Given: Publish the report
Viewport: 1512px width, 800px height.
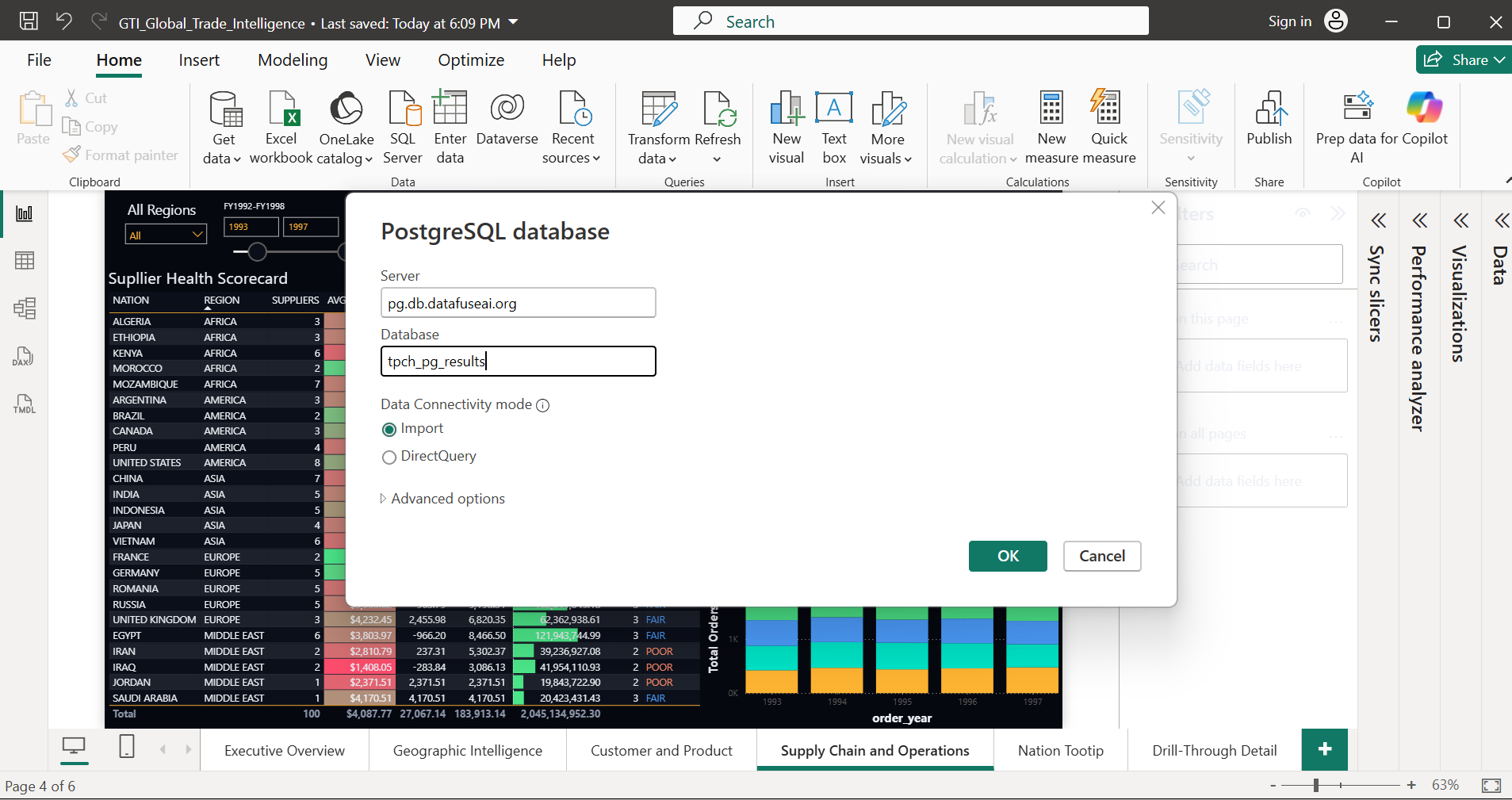Looking at the screenshot, I should point(1269,119).
